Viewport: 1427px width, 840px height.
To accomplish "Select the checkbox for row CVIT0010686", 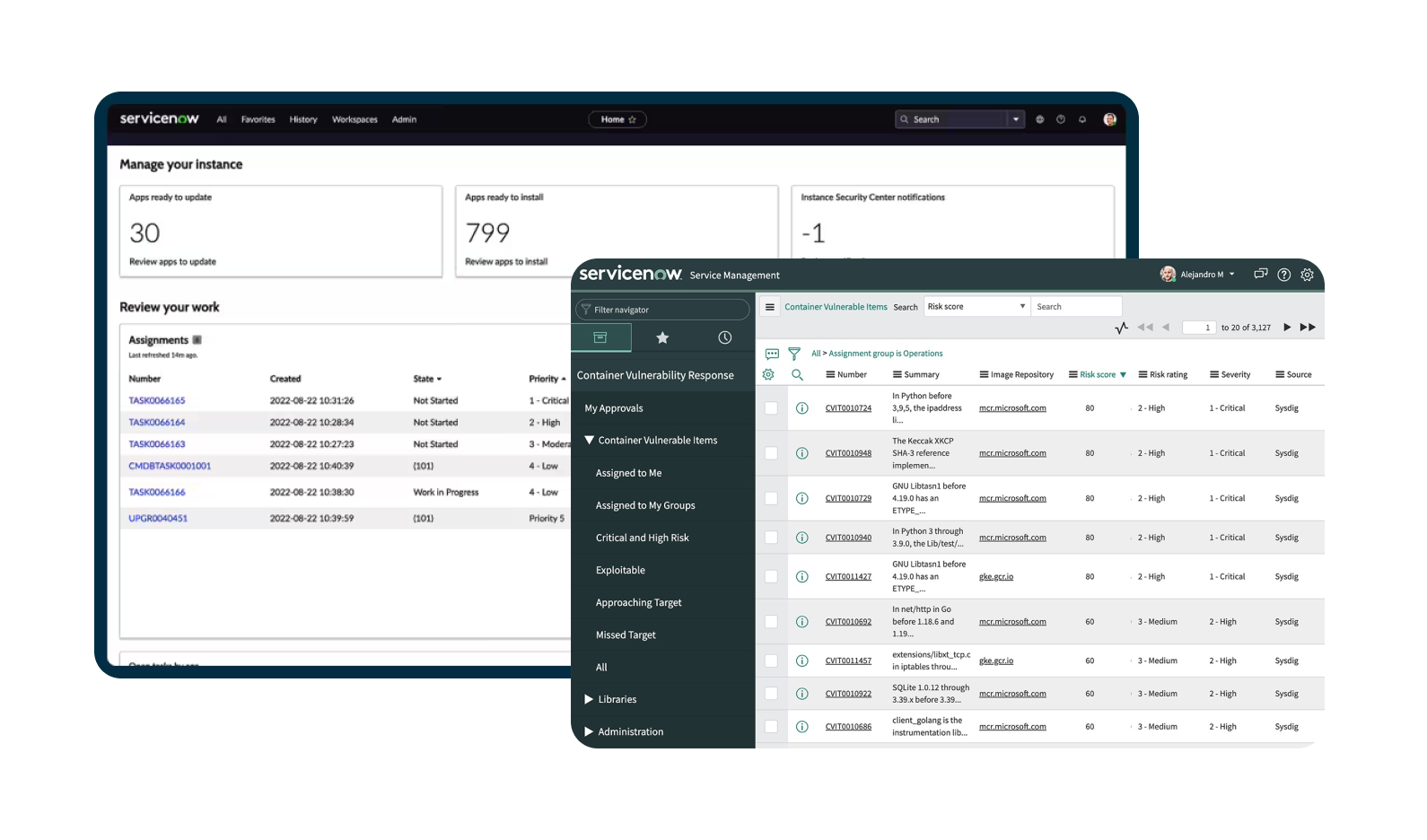I will coord(771,727).
